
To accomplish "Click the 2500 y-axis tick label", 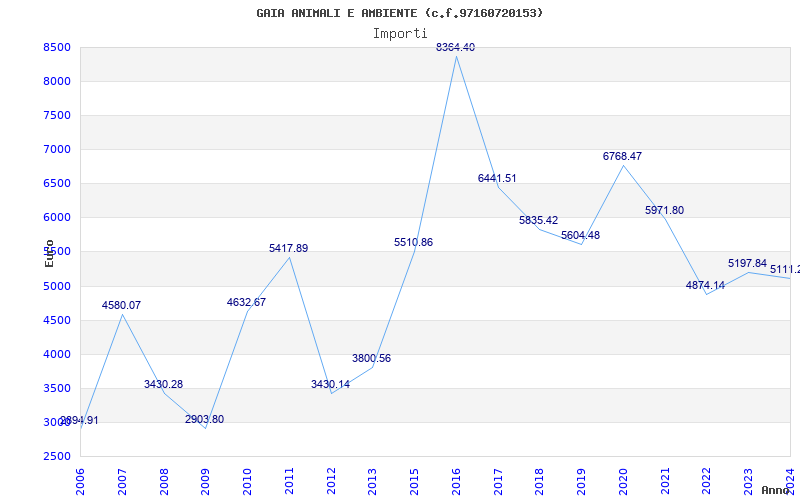I will pyautogui.click(x=57, y=457).
